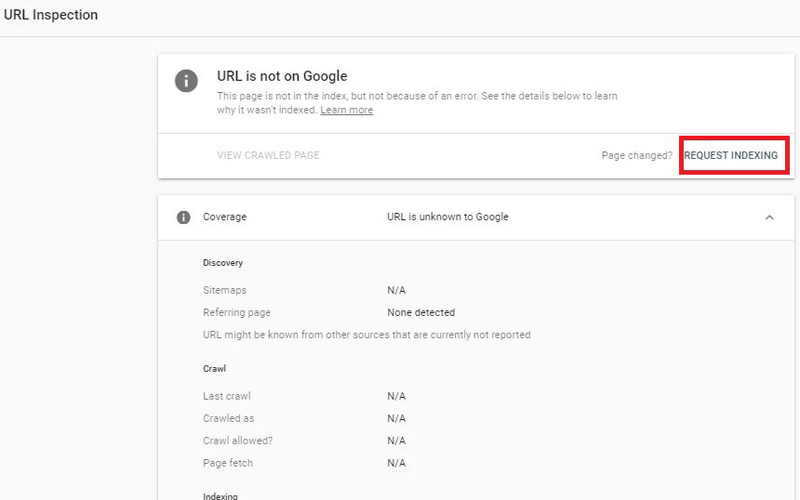This screenshot has width=800, height=500.
Task: Click the Last crawl row label
Action: point(226,396)
